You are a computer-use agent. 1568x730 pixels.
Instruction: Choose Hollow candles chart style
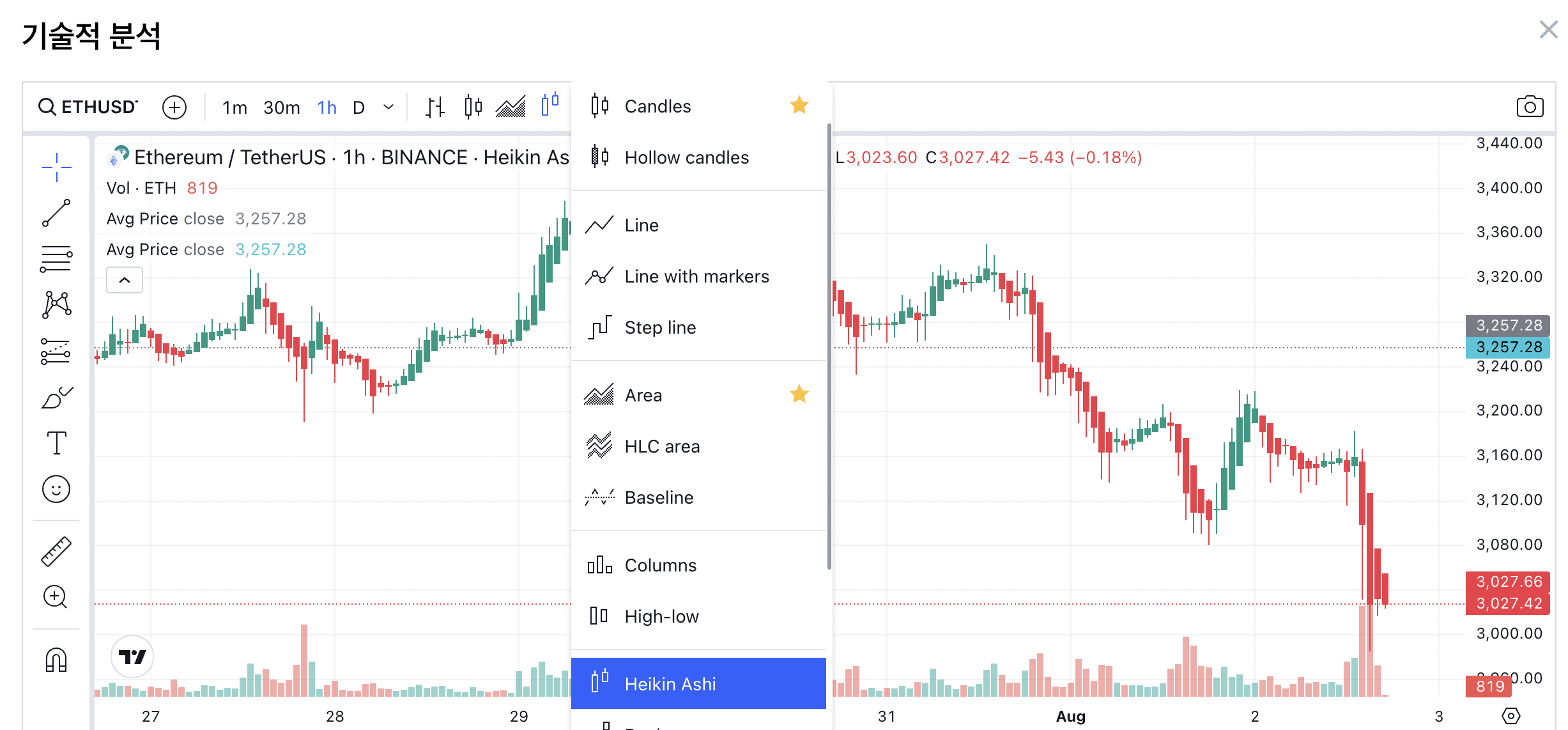click(x=686, y=157)
